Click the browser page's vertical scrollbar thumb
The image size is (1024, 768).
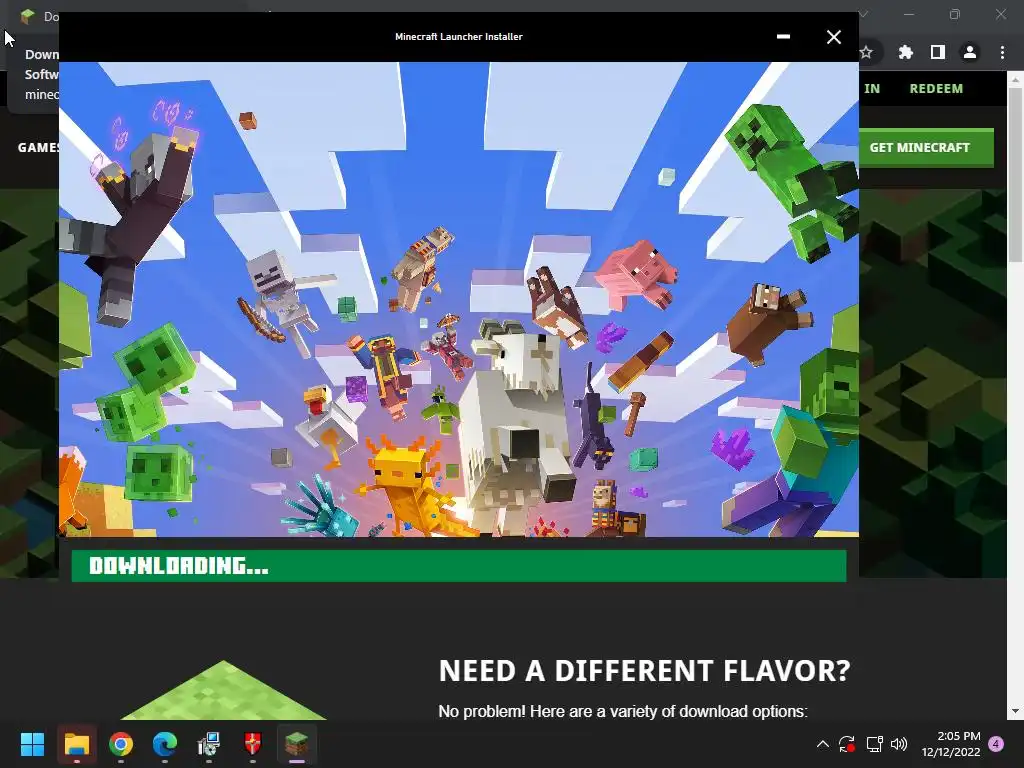click(1015, 174)
